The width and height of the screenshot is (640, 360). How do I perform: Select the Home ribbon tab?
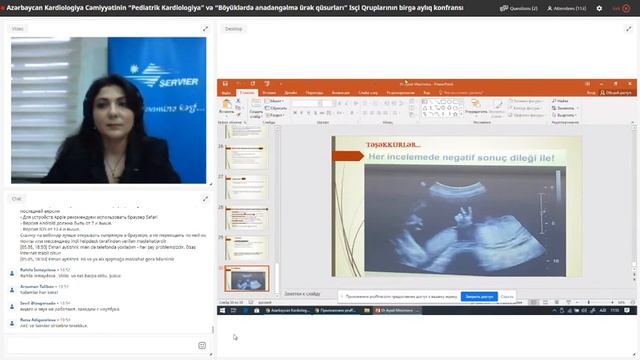coord(247,93)
